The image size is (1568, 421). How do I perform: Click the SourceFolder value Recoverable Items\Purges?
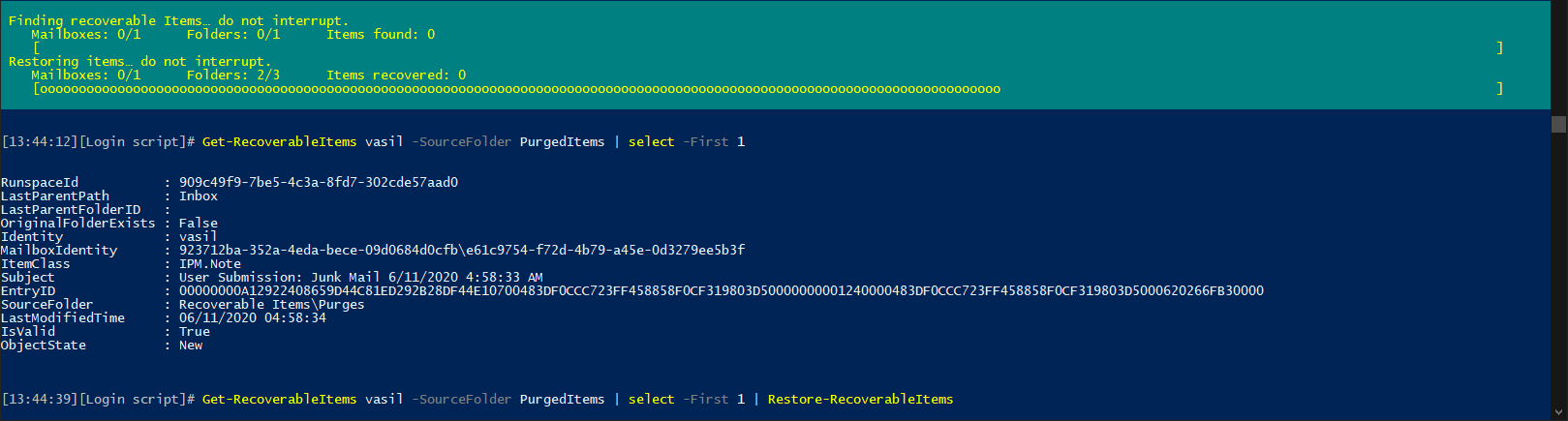[x=272, y=304]
